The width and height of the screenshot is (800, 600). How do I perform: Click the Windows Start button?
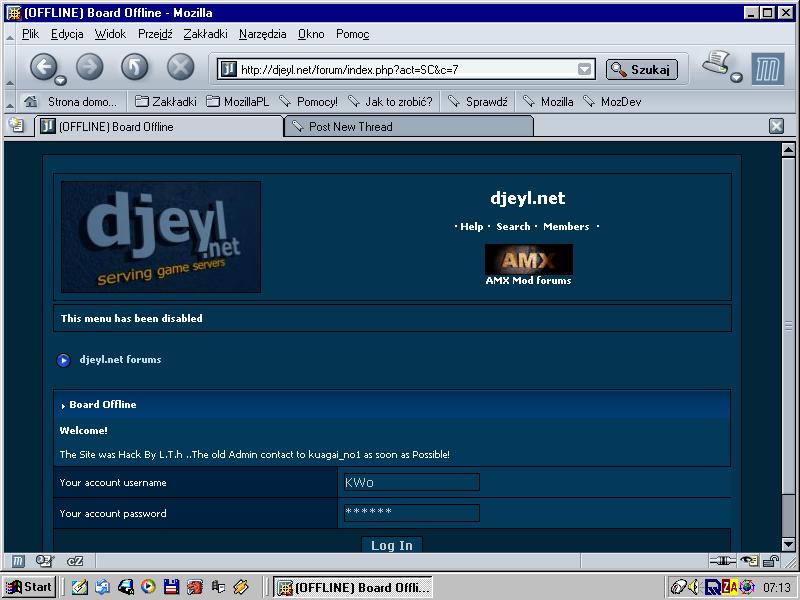point(29,587)
